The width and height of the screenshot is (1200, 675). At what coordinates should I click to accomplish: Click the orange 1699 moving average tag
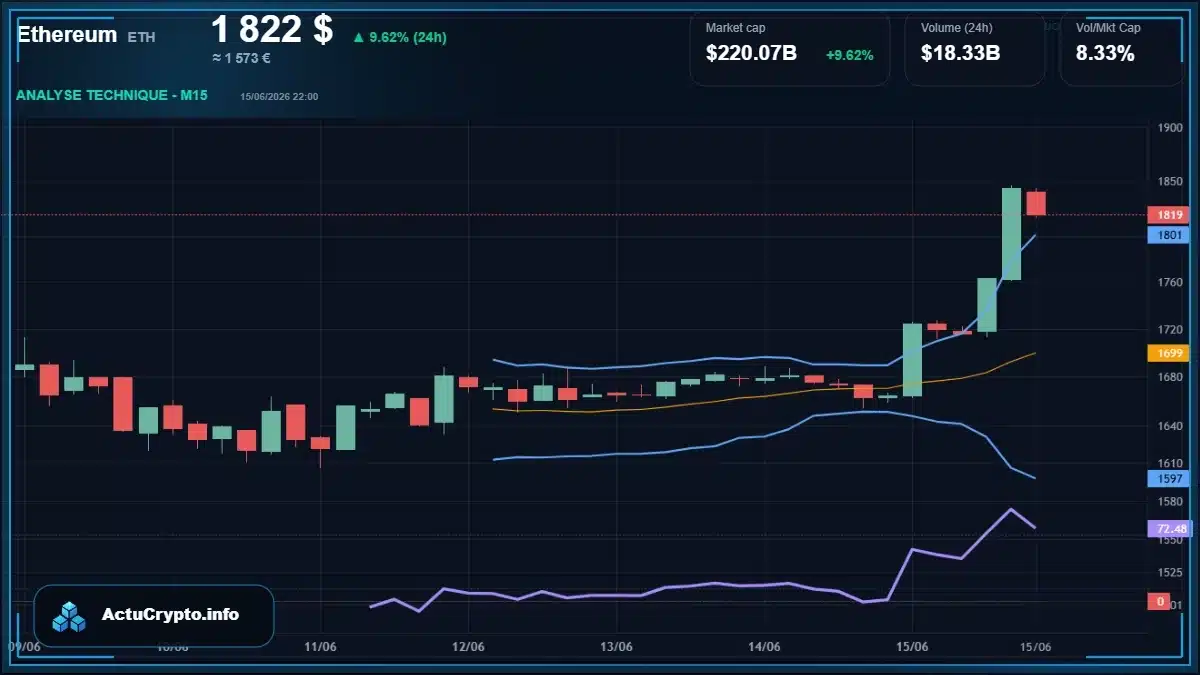tap(1170, 353)
